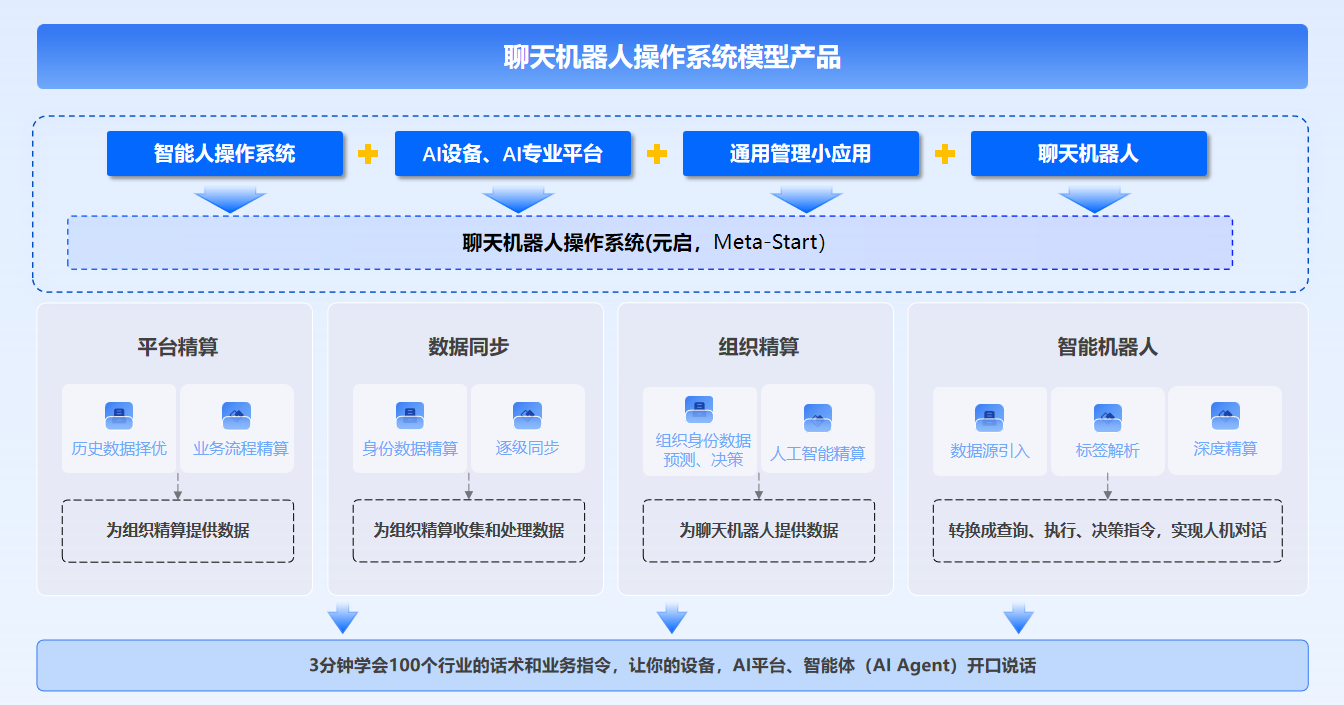
Task: Click the 智能人操作系统 button
Action: click(x=225, y=154)
